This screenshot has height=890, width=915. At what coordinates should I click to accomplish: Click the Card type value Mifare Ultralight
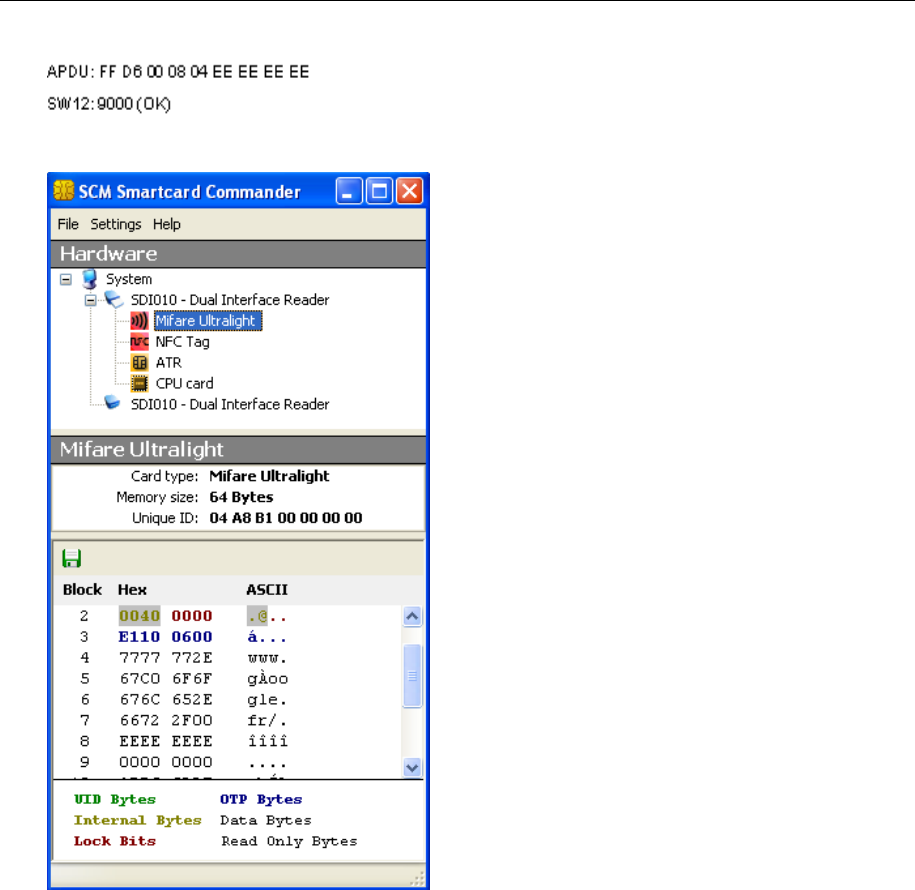269,476
